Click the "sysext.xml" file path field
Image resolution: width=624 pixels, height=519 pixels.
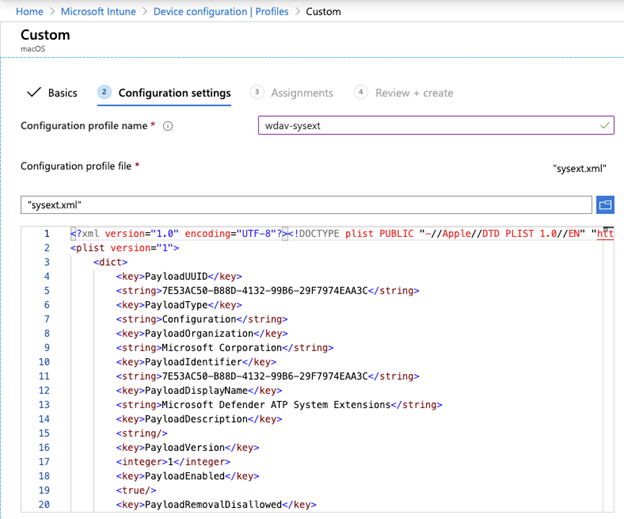(306, 205)
